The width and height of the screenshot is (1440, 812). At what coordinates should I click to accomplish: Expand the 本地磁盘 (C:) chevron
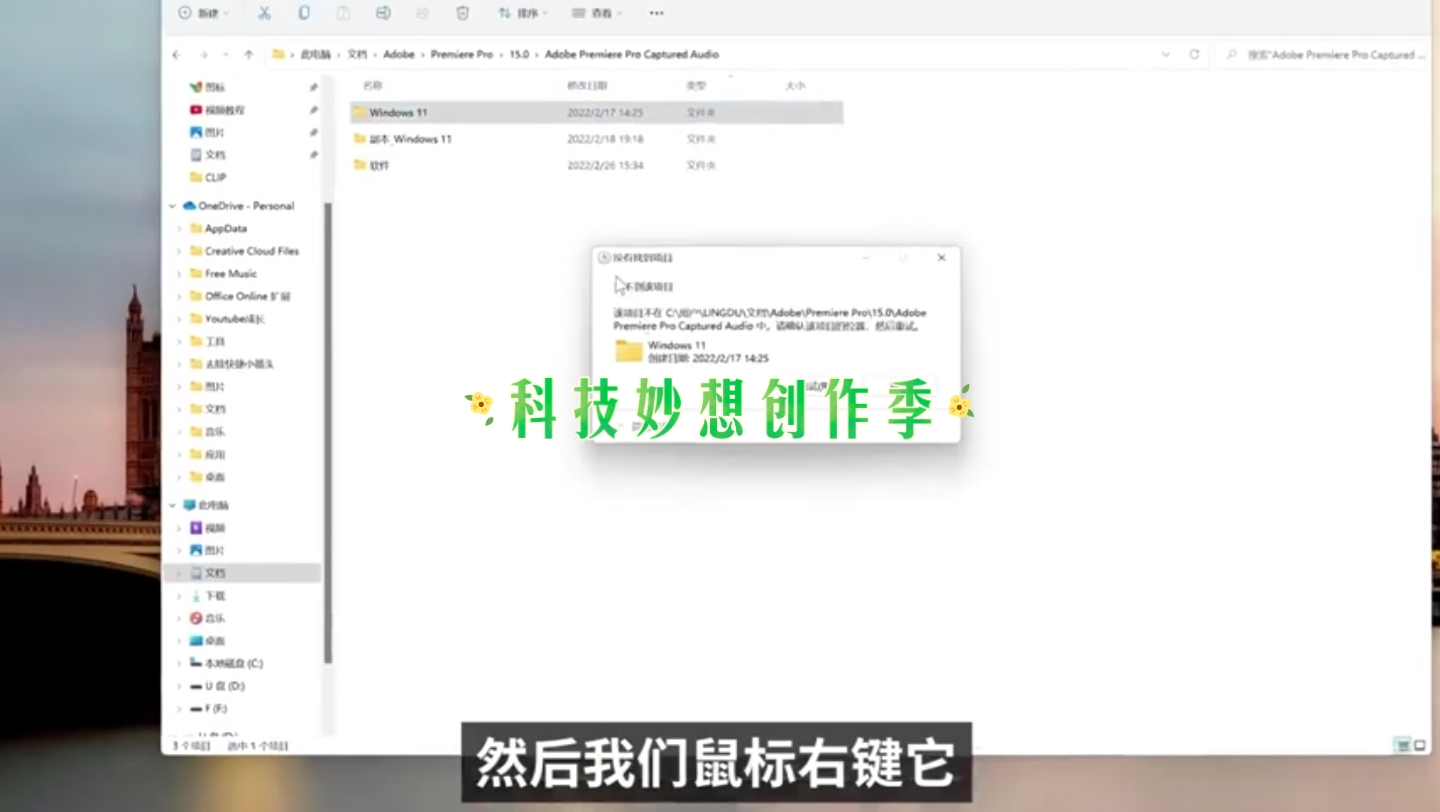click(x=180, y=663)
